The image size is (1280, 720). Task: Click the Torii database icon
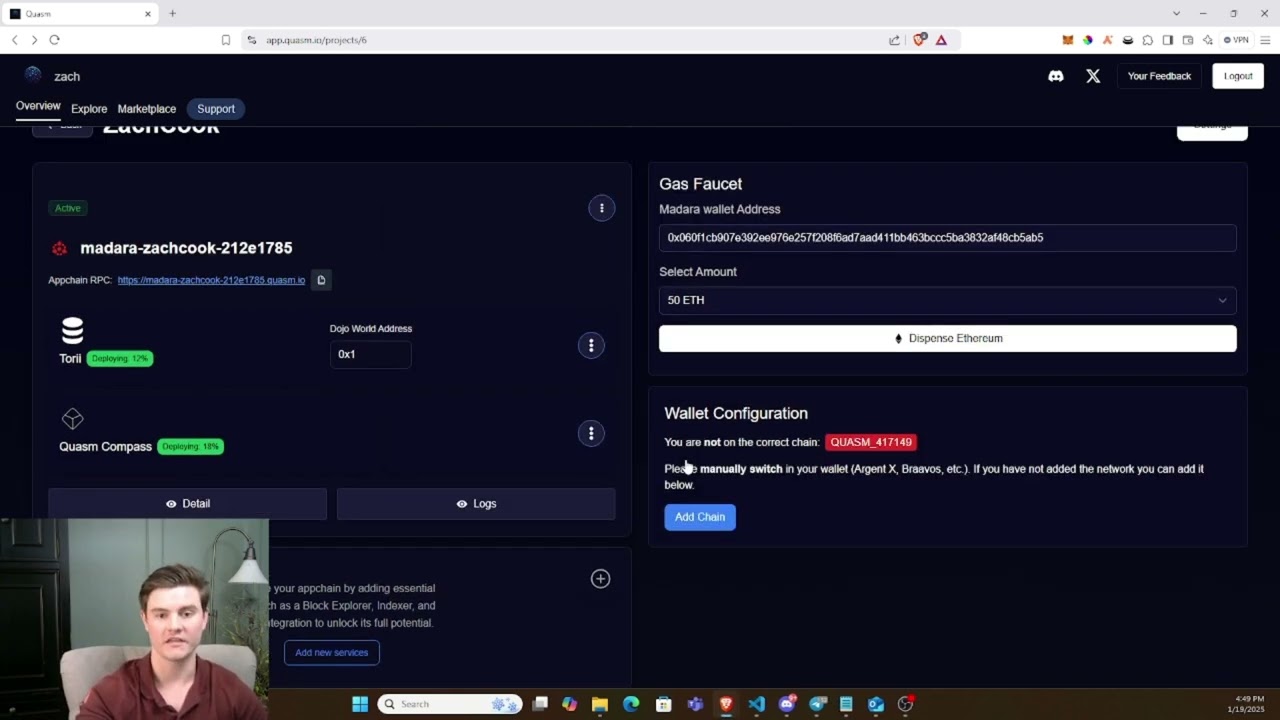(72, 330)
